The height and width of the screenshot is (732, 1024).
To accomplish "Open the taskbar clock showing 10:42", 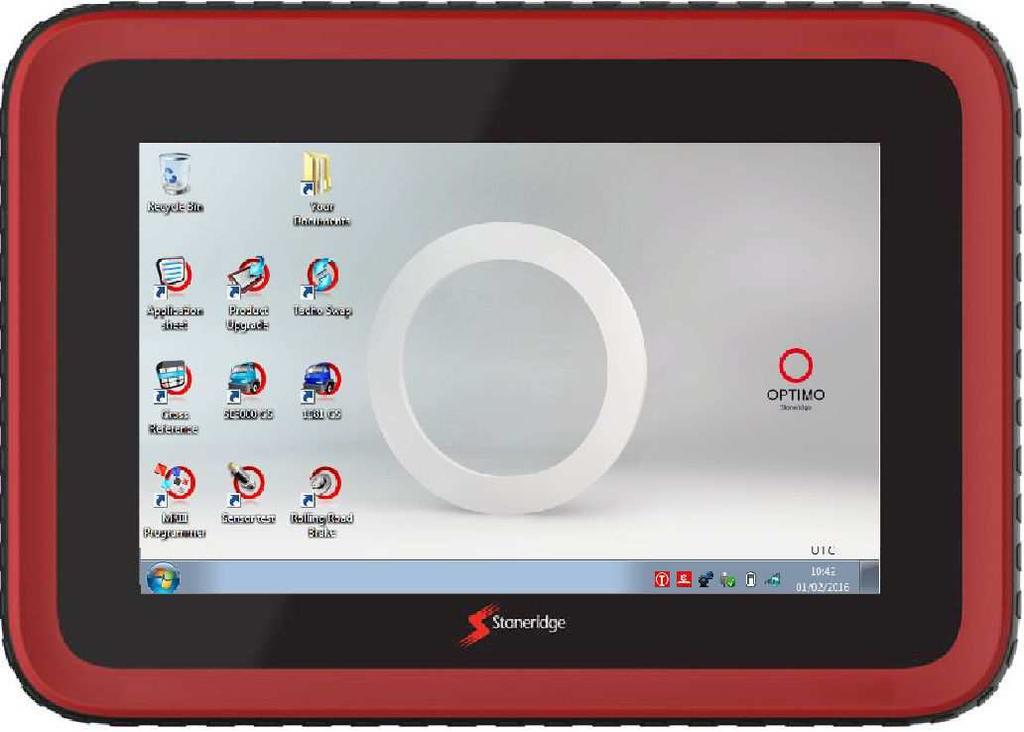I will point(822,579).
